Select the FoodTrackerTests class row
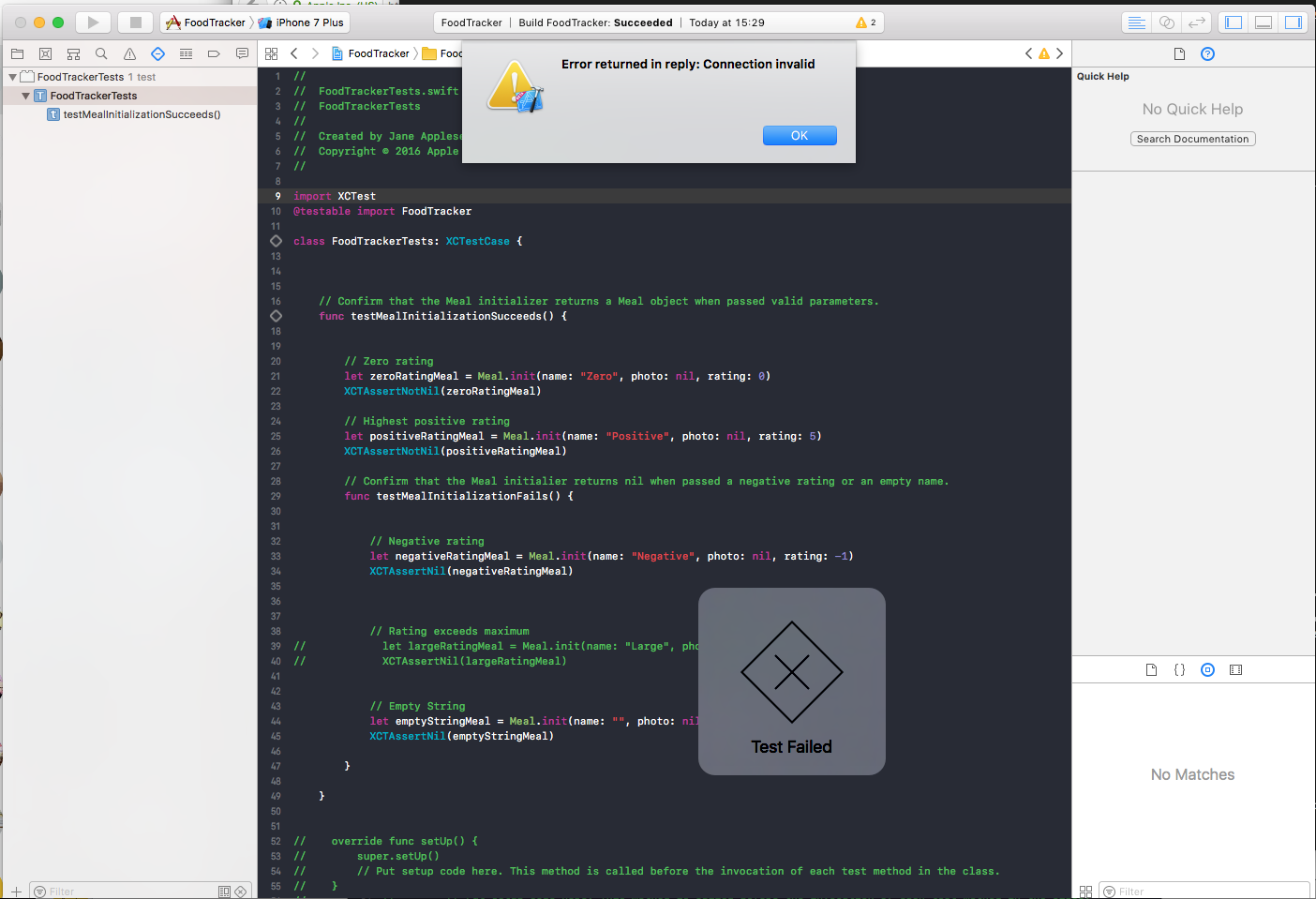This screenshot has height=899, width=1316. click(x=129, y=96)
